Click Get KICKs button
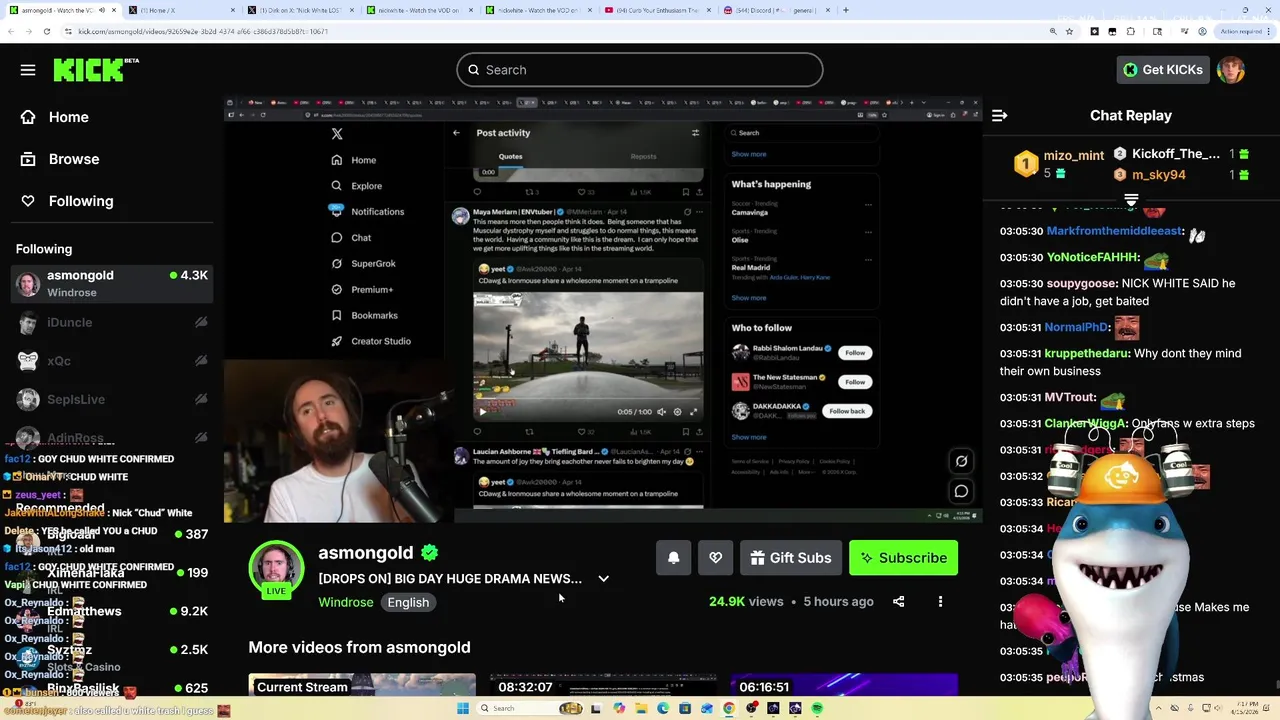Screen dimensions: 1280x720 pyautogui.click(x=1163, y=70)
